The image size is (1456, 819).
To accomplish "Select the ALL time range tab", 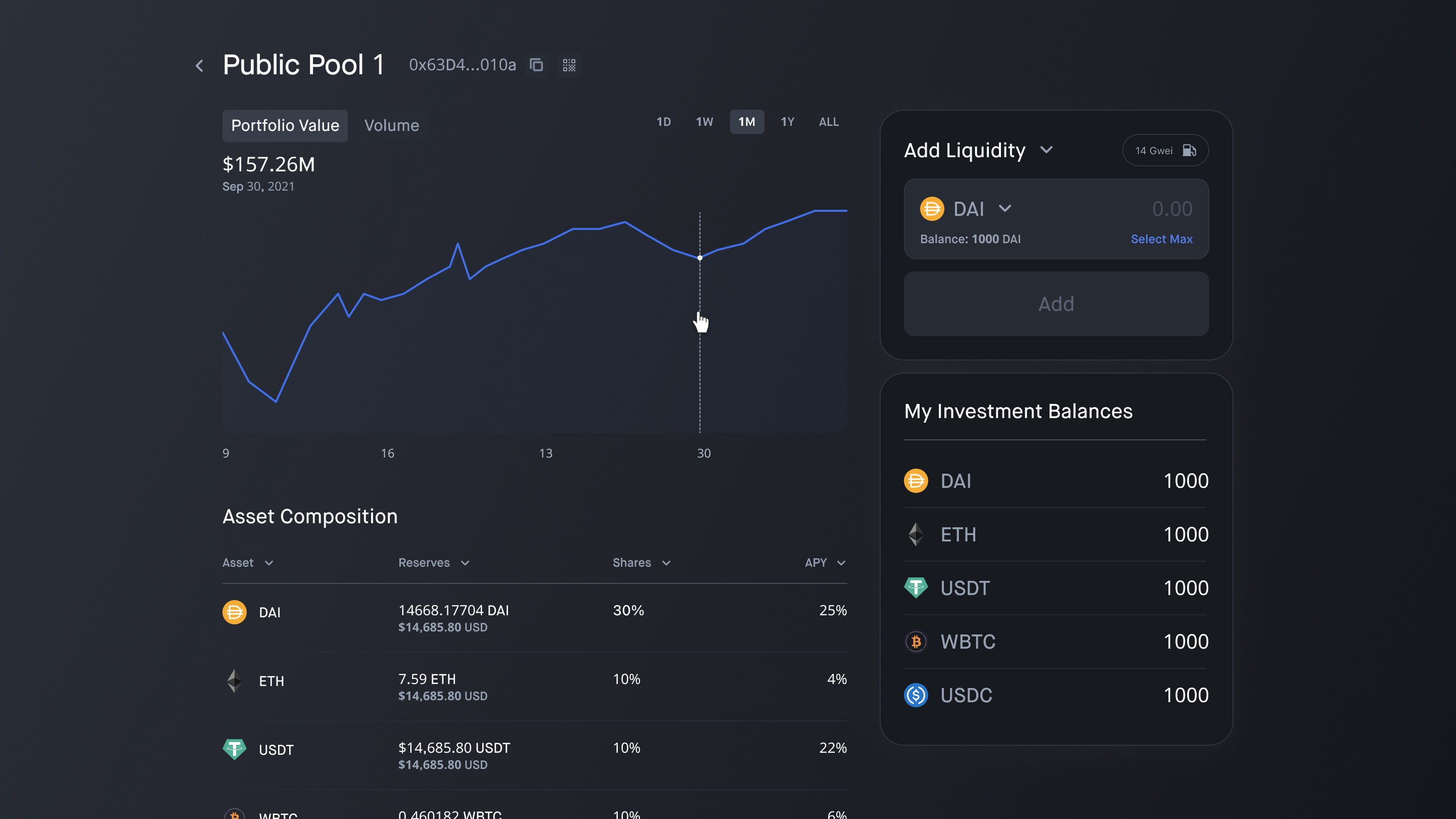I will click(x=828, y=121).
